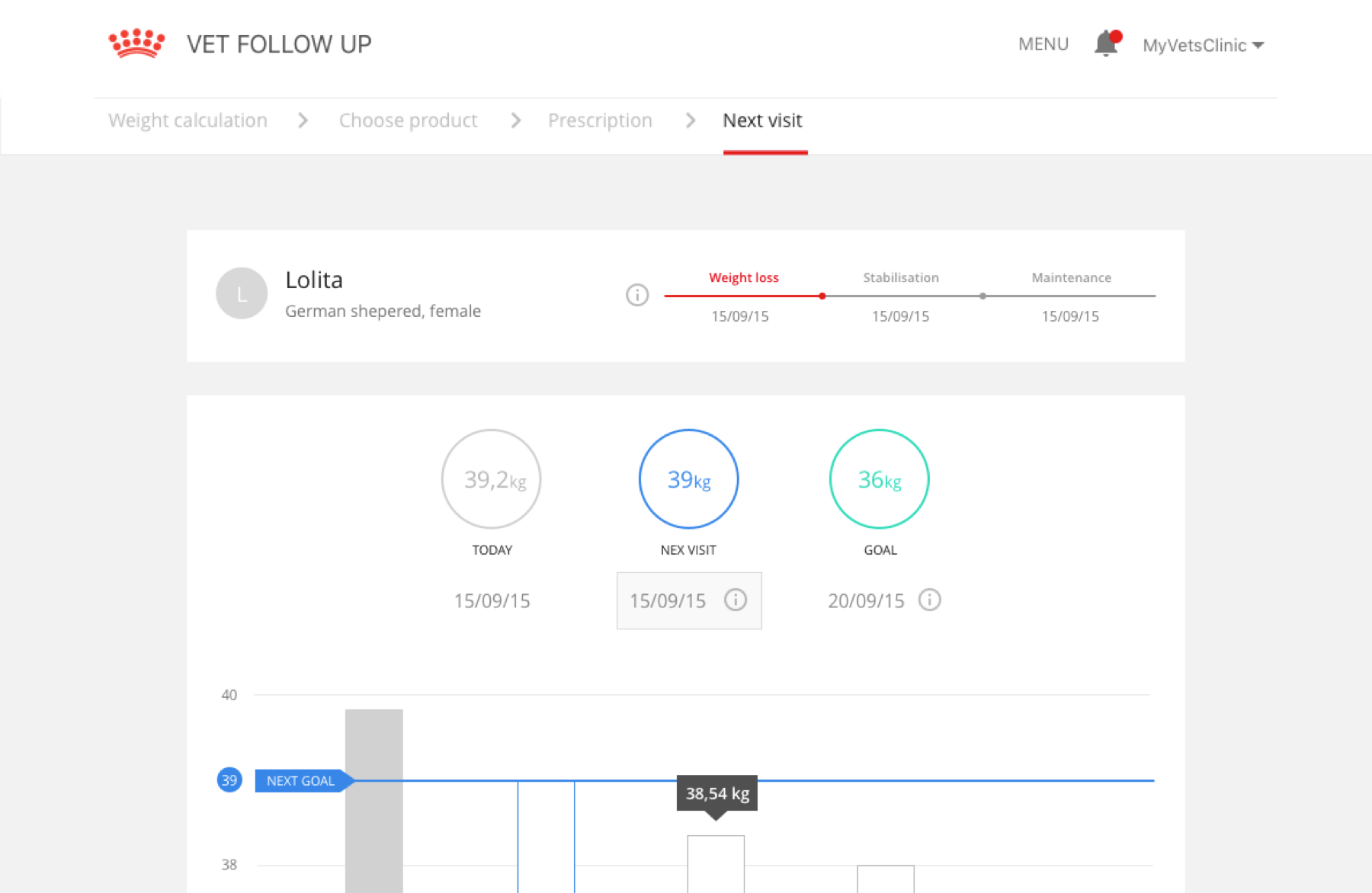
Task: Switch to the Choose product step
Action: (x=408, y=120)
